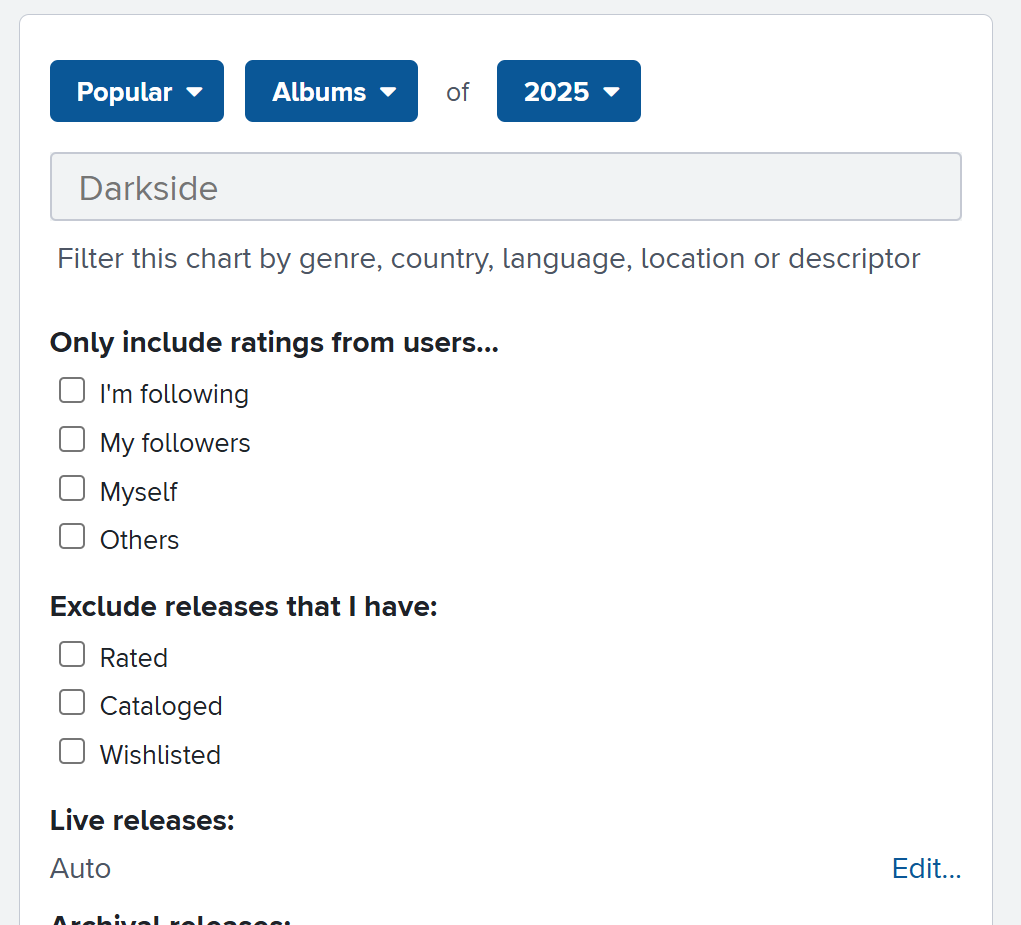
Task: Focus the Darkside filter input field
Action: 506,187
